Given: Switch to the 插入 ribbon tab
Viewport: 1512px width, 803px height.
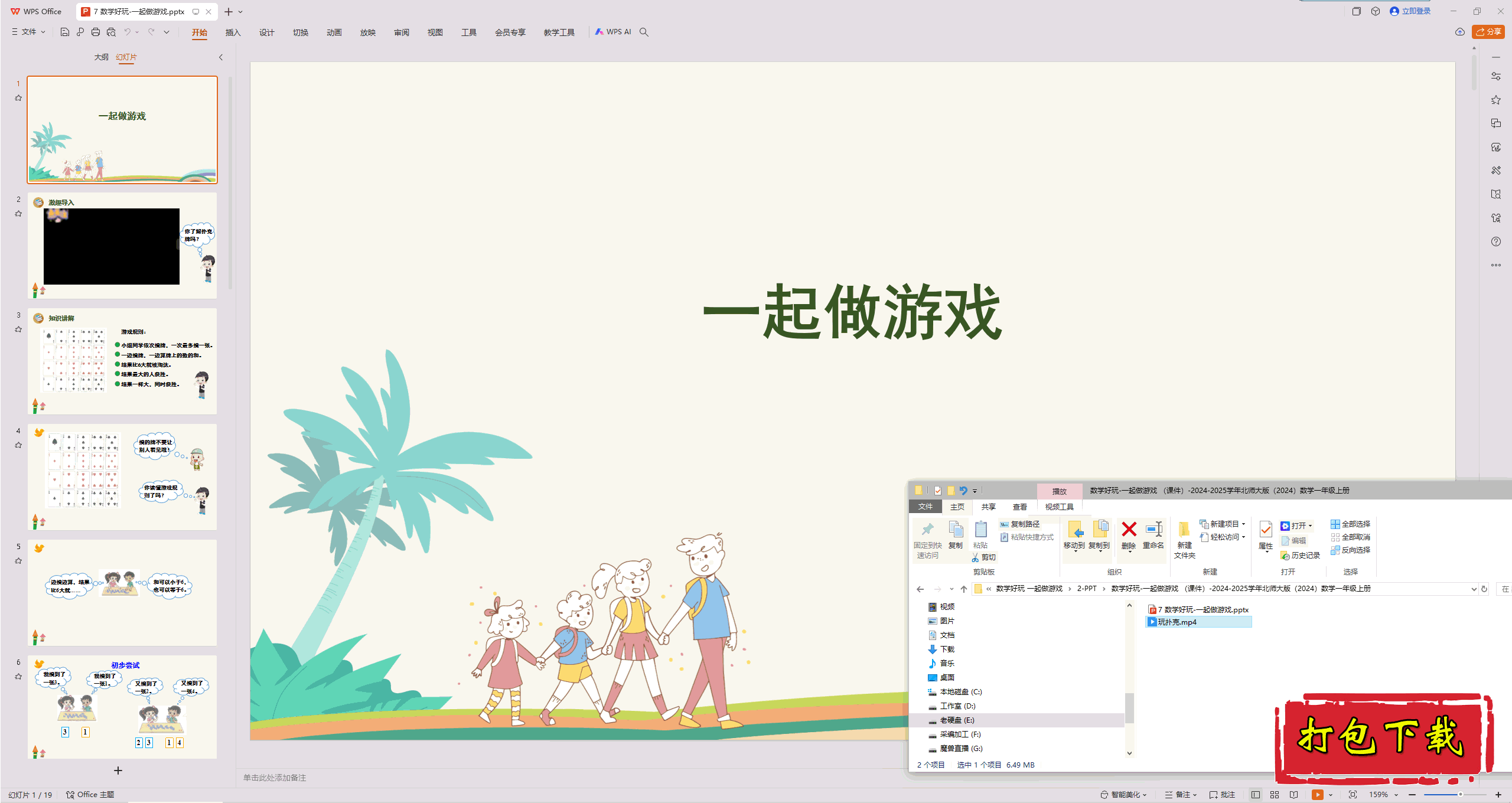Looking at the screenshot, I should (233, 32).
